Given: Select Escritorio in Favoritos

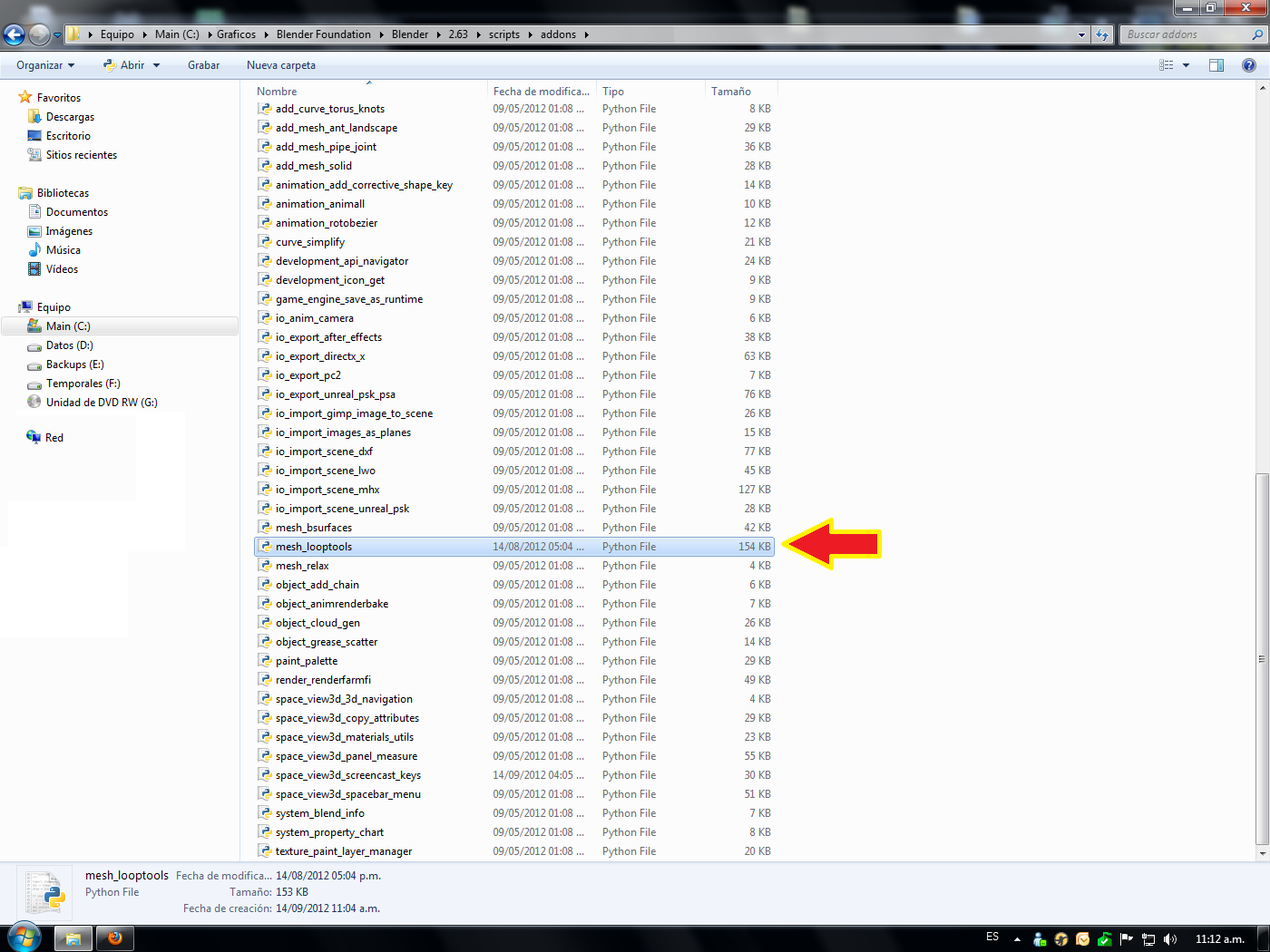Looking at the screenshot, I should coord(68,136).
